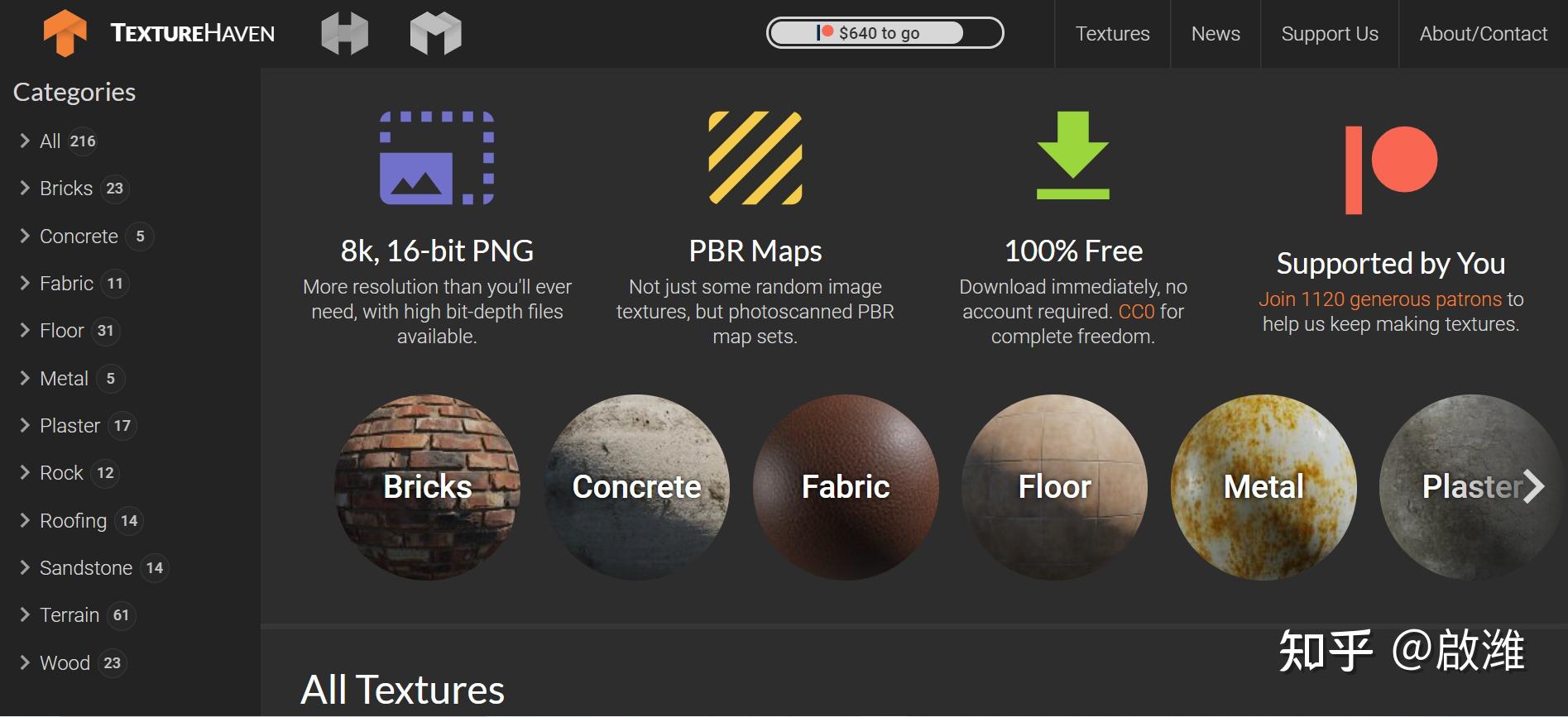Expand the Metal category chevron
The height and width of the screenshot is (717, 1568).
25,378
